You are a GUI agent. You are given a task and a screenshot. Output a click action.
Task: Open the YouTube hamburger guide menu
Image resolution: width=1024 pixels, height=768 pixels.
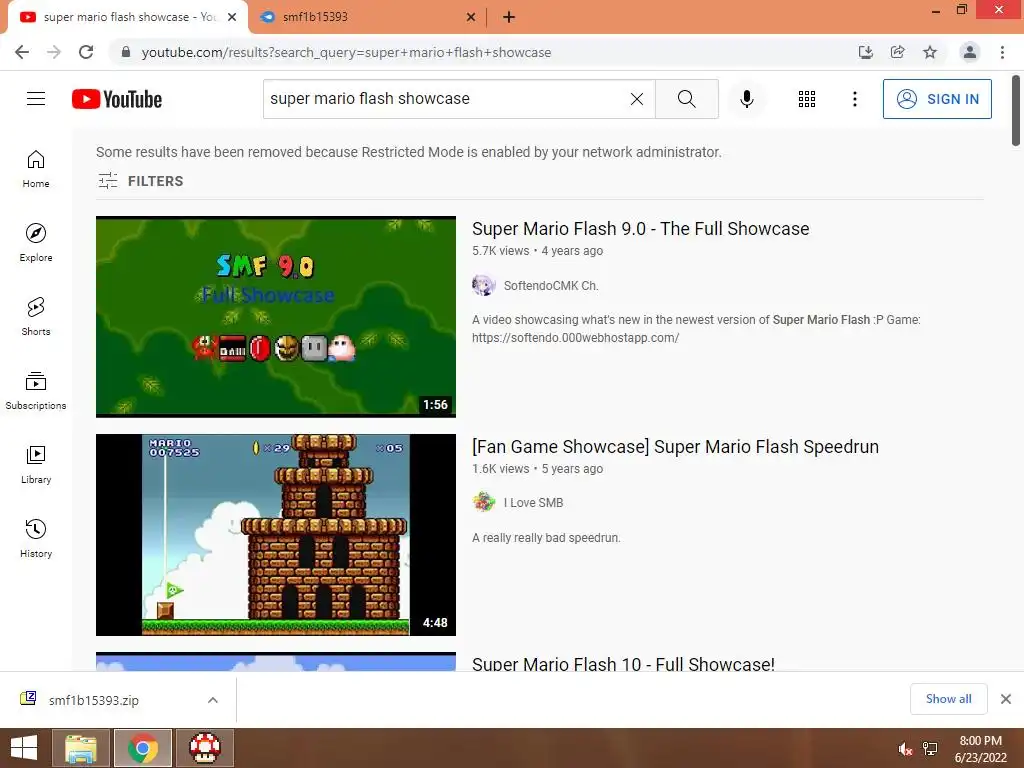click(36, 99)
